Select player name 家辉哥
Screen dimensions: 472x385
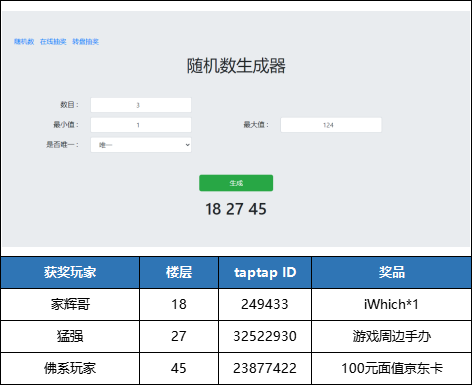pos(70,304)
